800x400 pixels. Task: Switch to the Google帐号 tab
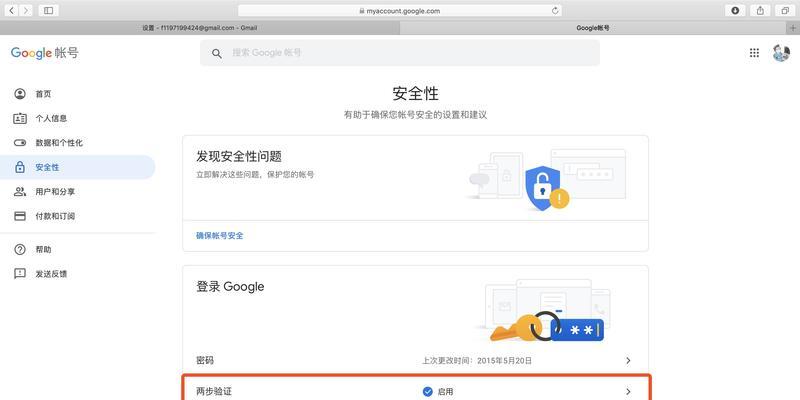coord(593,28)
